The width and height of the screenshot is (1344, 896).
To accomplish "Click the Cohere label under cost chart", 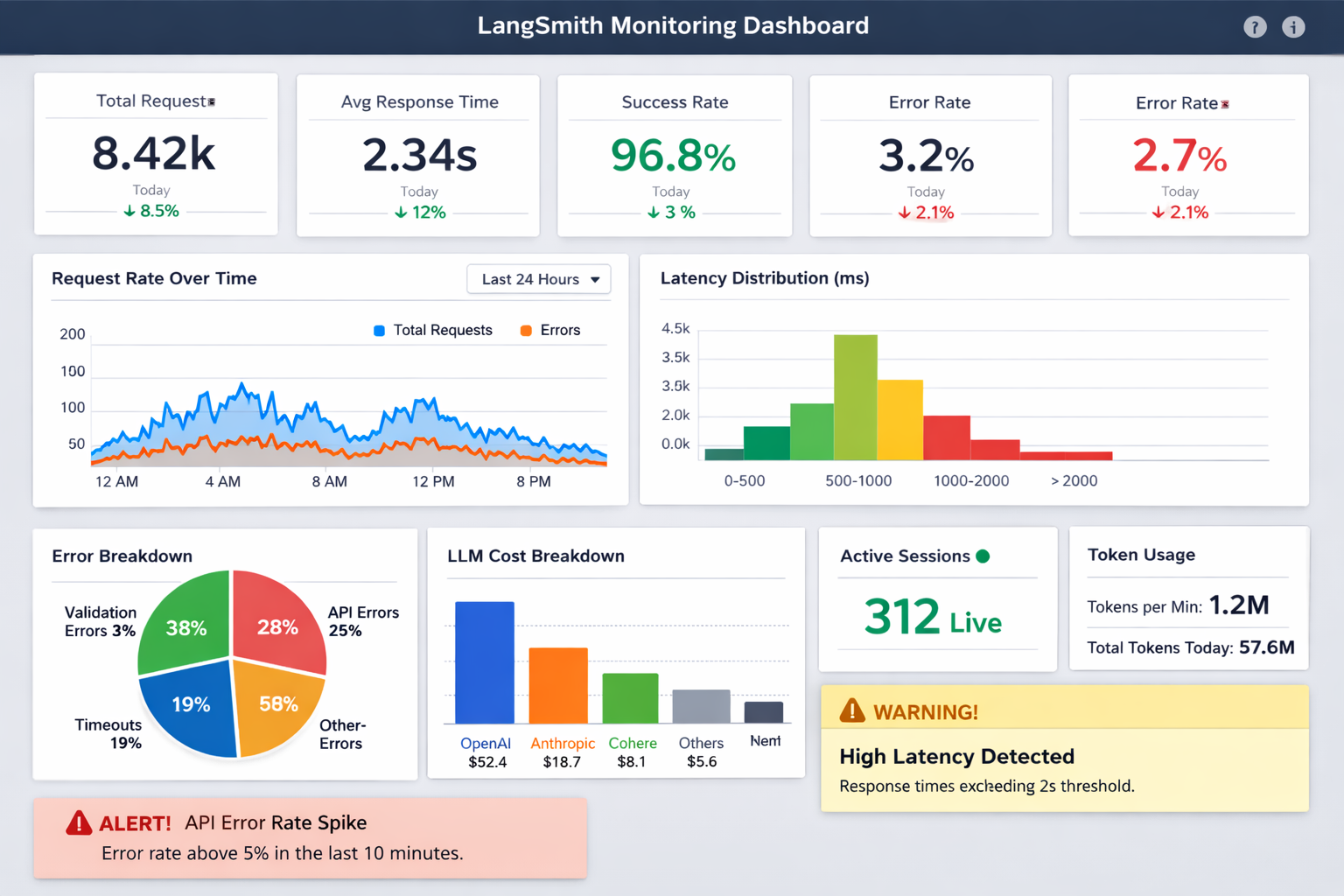I will (x=632, y=743).
